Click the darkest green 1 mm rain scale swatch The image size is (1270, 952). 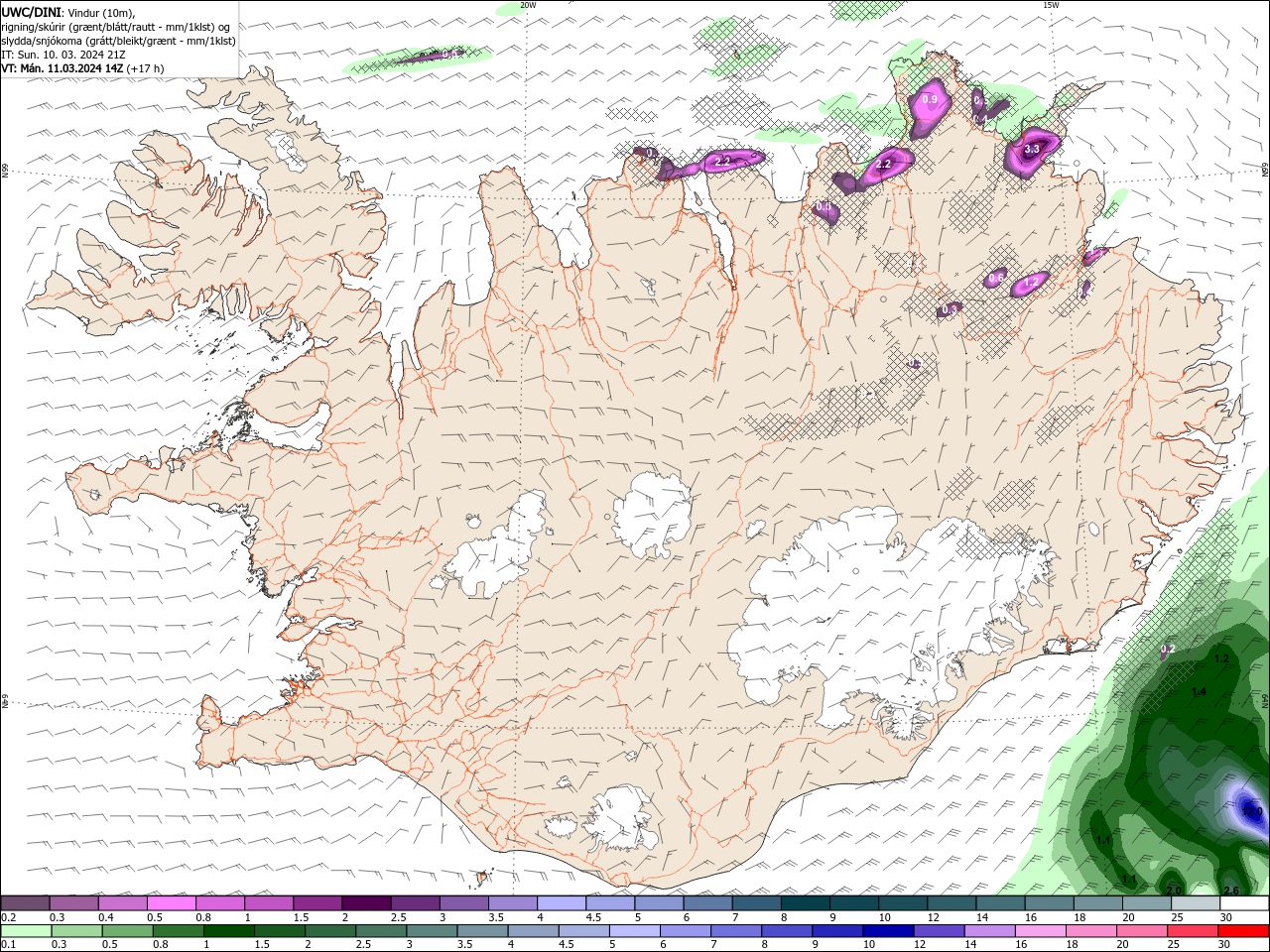click(228, 931)
